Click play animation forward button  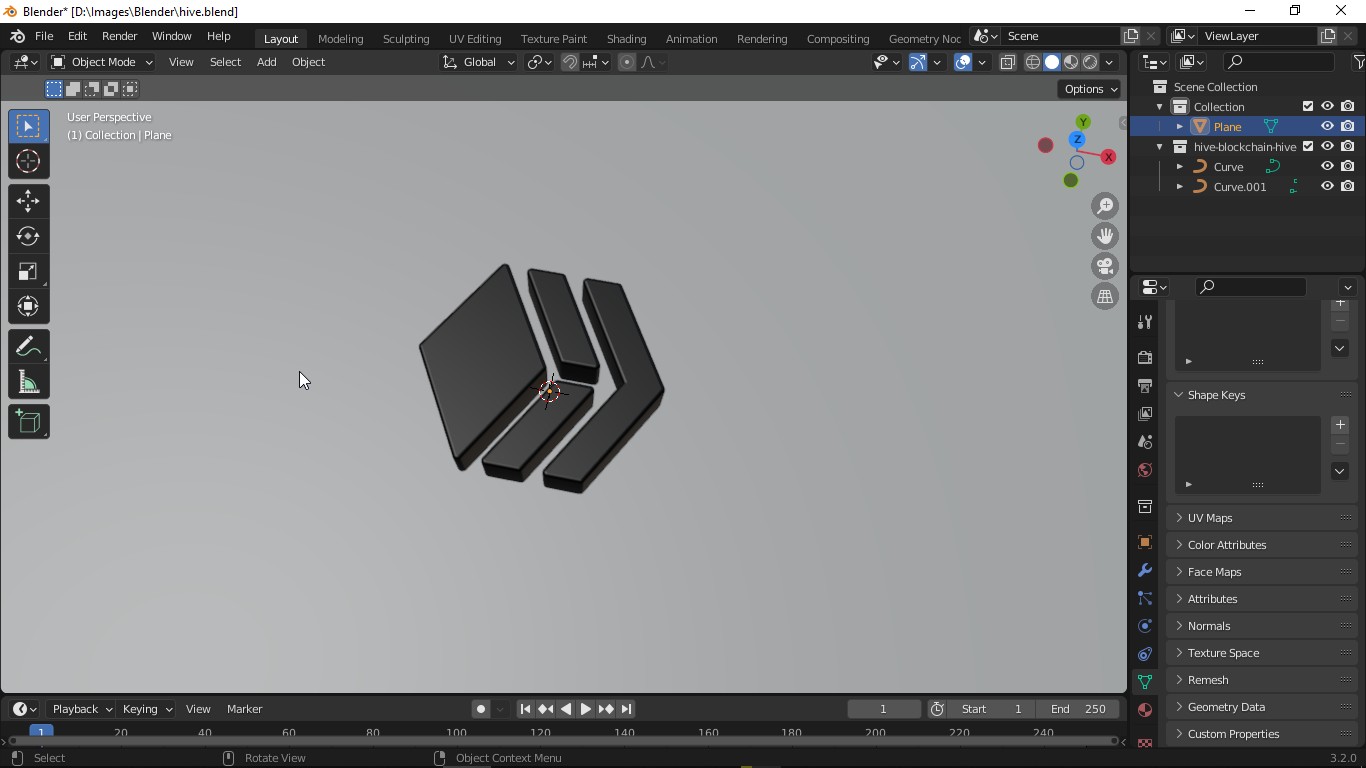point(585,709)
